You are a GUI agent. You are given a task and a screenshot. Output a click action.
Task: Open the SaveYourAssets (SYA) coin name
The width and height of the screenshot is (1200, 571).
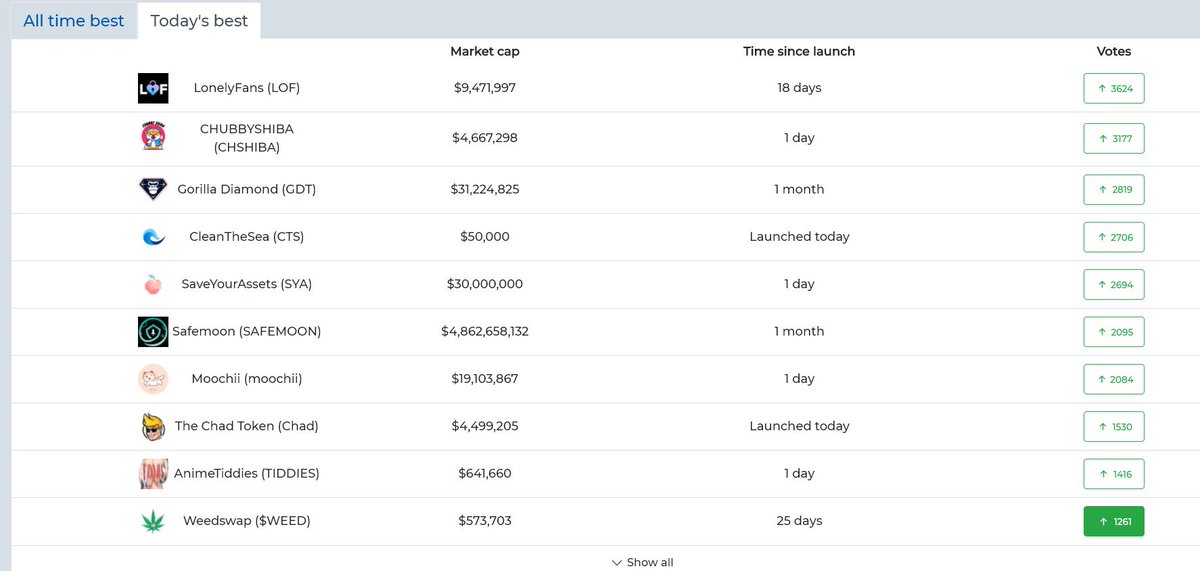tap(247, 284)
